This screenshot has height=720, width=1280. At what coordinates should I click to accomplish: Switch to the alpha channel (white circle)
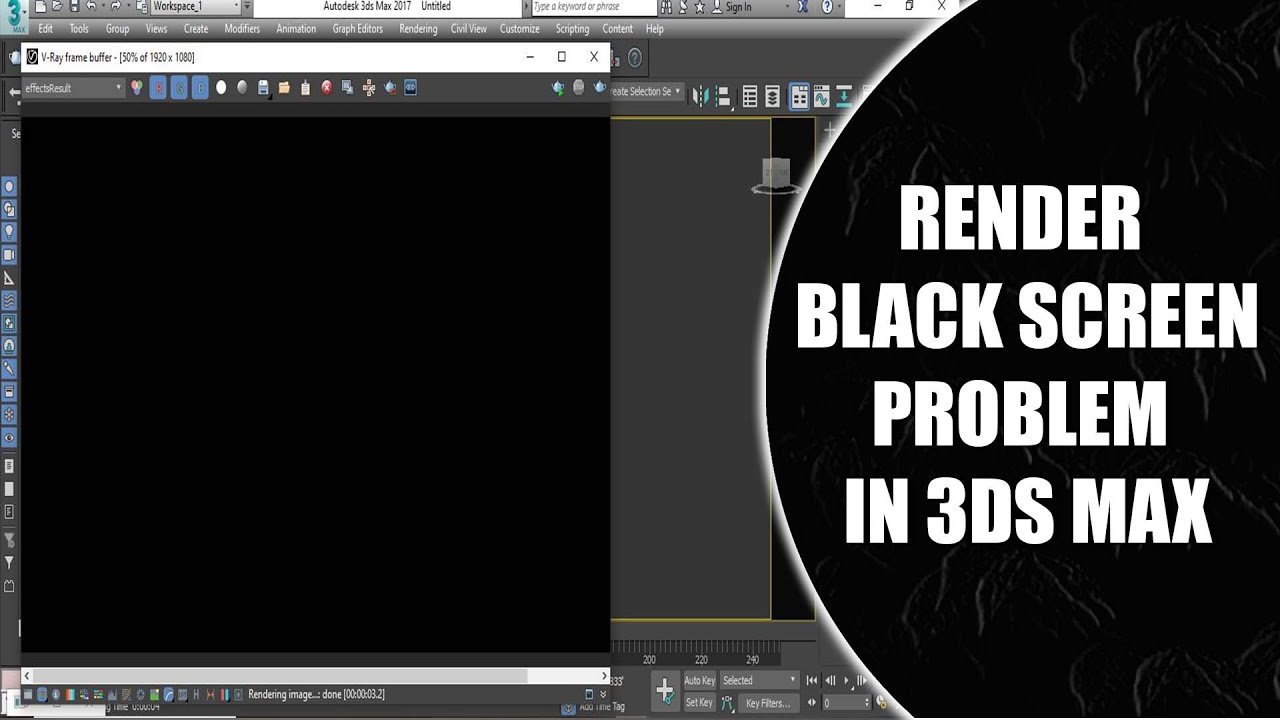[221, 88]
